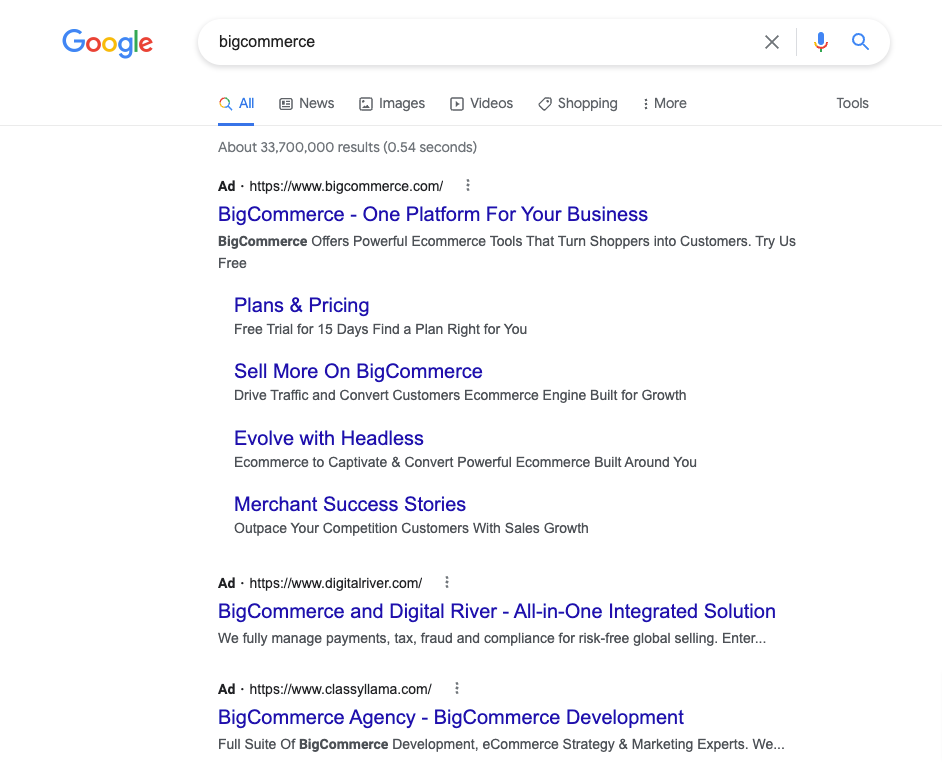
Task: Switch to the Images tab
Action: pyautogui.click(x=392, y=103)
